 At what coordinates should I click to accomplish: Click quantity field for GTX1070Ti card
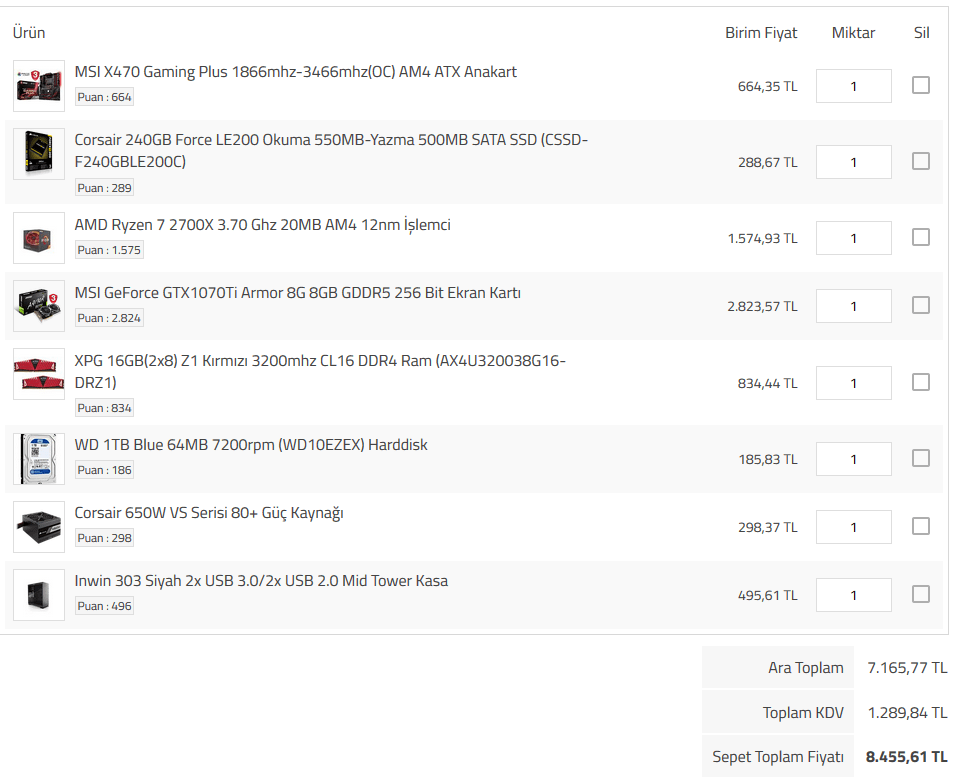coord(853,306)
